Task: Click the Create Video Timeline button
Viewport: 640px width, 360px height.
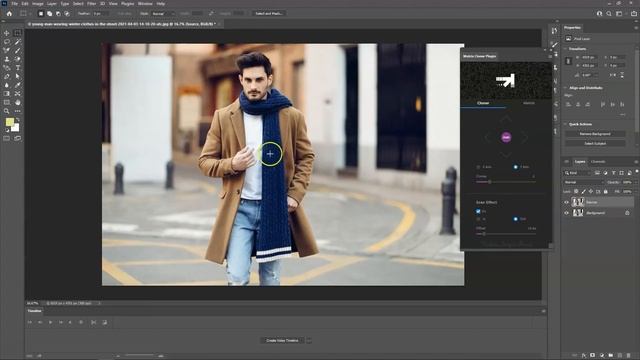Action: pos(282,340)
